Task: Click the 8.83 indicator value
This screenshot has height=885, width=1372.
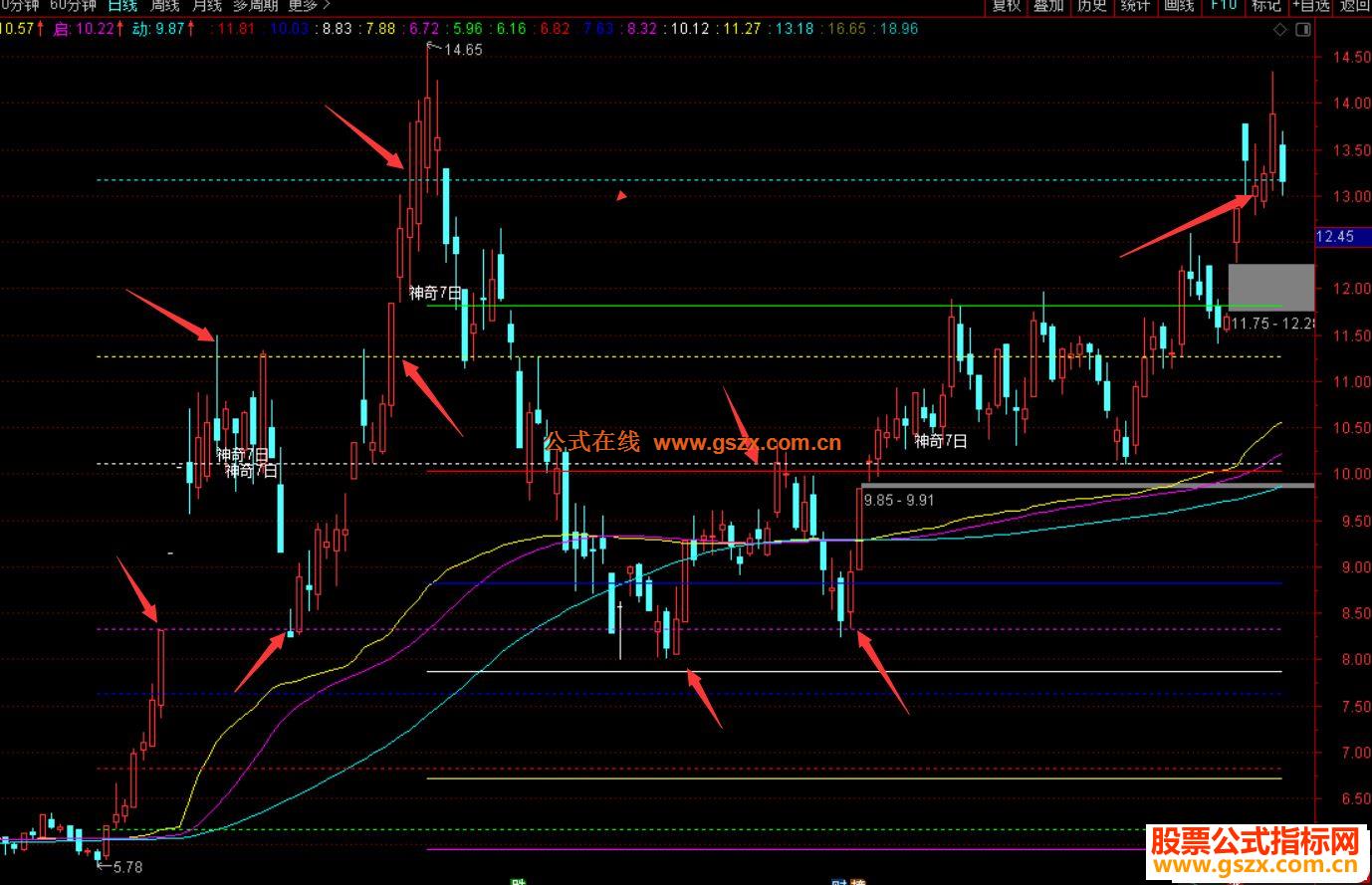Action: coord(336,29)
